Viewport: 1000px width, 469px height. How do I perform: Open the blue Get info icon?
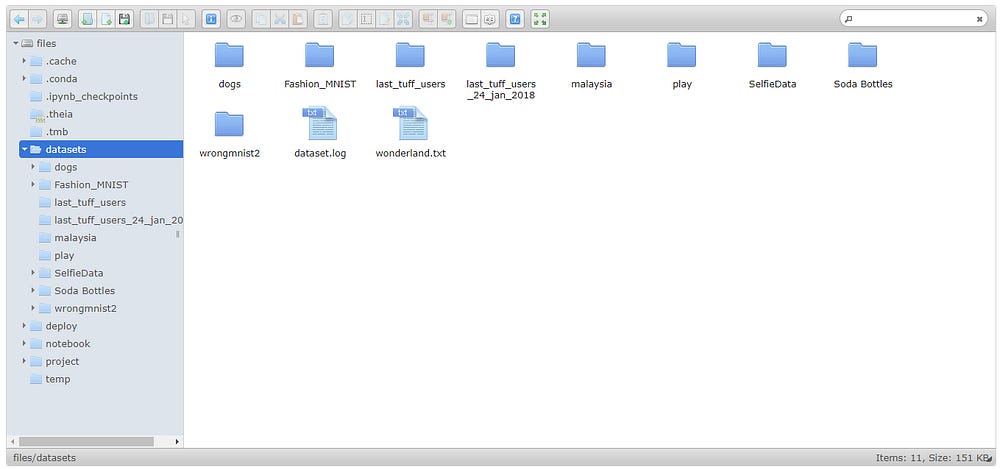click(x=211, y=19)
